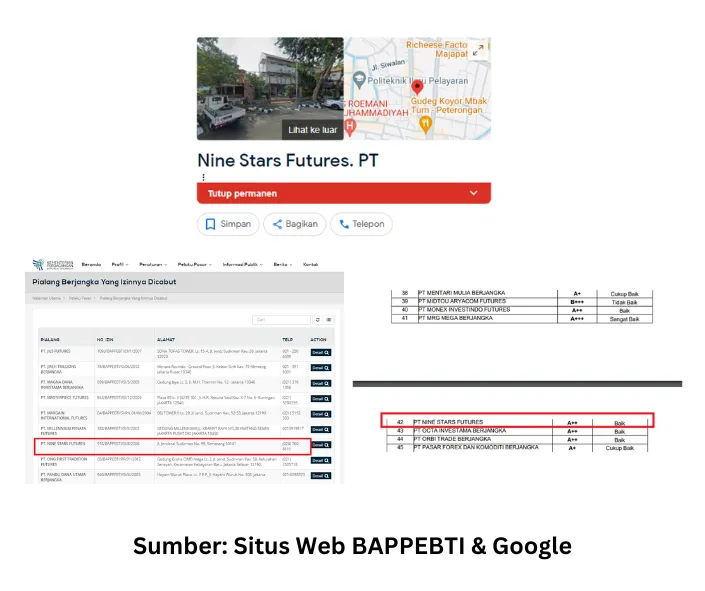The width and height of the screenshot is (705, 591).
Task: Click PT PASAR FOREX DAN KOMODITI BERJANGKA row
Action: (x=517, y=448)
